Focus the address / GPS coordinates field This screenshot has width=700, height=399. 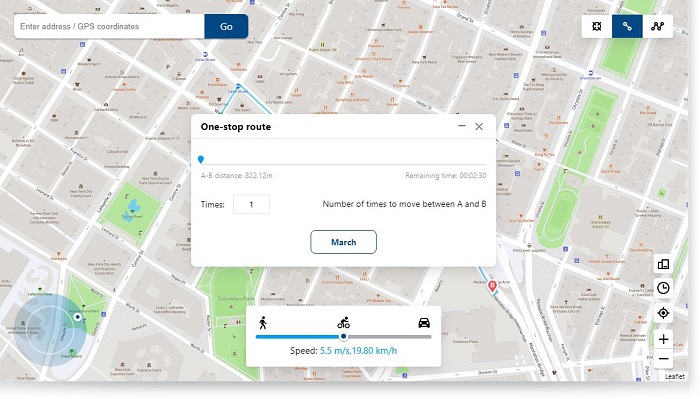pyautogui.click(x=109, y=26)
